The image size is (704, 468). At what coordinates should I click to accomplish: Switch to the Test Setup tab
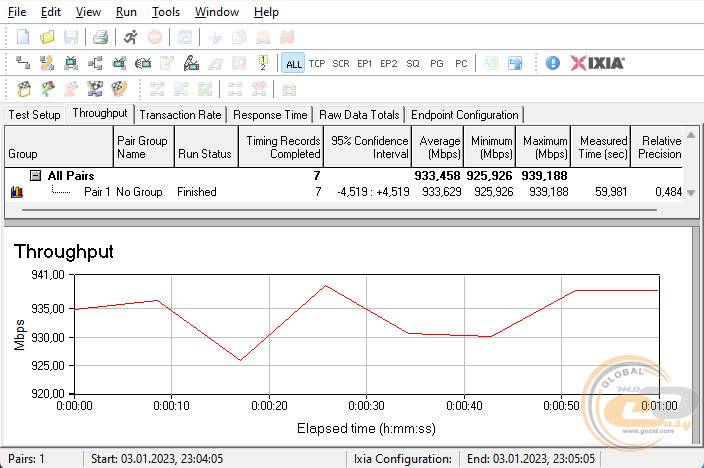click(x=35, y=115)
